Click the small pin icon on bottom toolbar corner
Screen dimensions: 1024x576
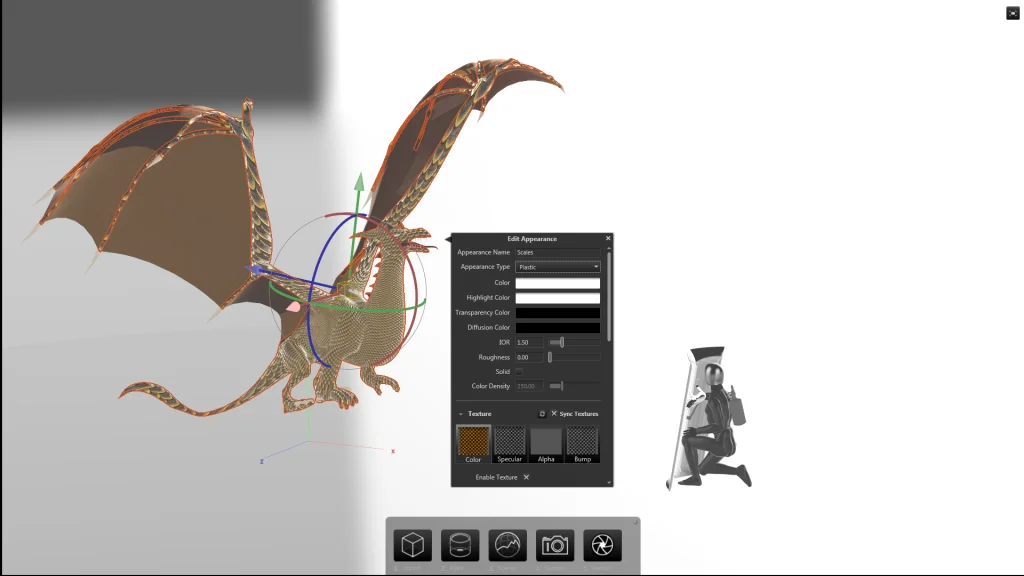coord(635,521)
